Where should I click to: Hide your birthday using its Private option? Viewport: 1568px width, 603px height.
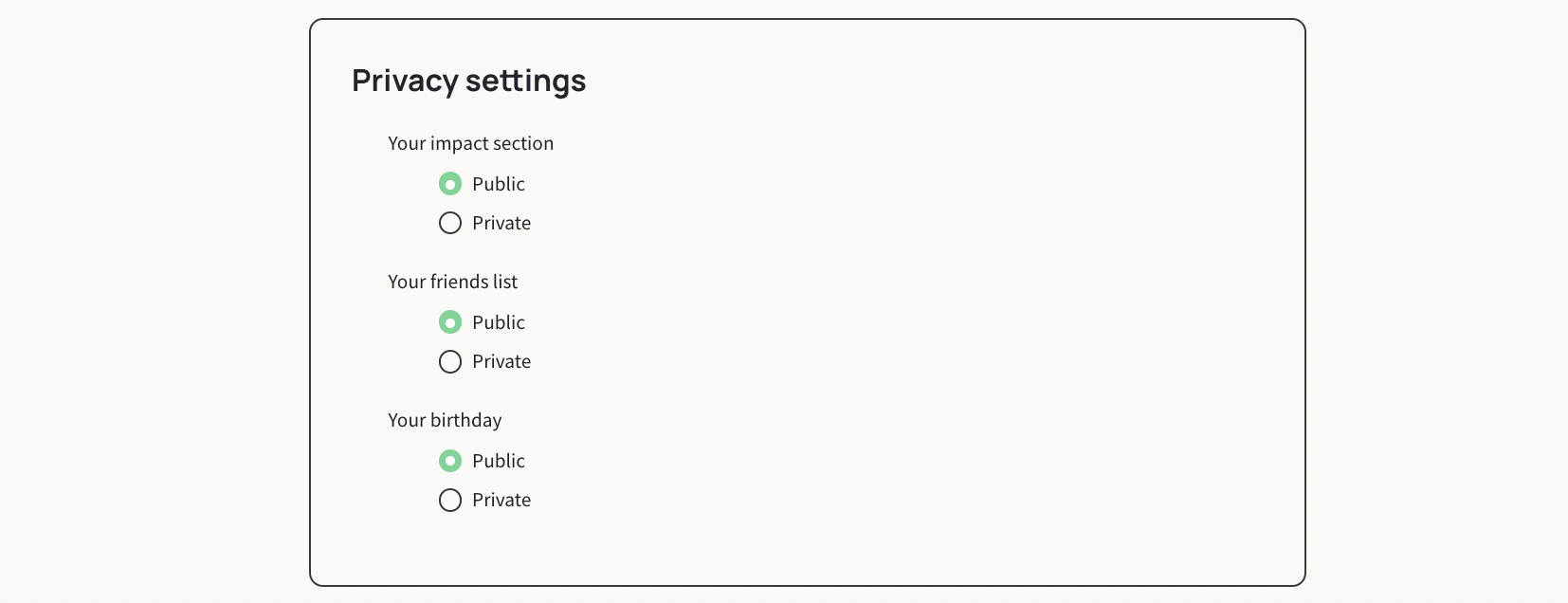tap(450, 500)
